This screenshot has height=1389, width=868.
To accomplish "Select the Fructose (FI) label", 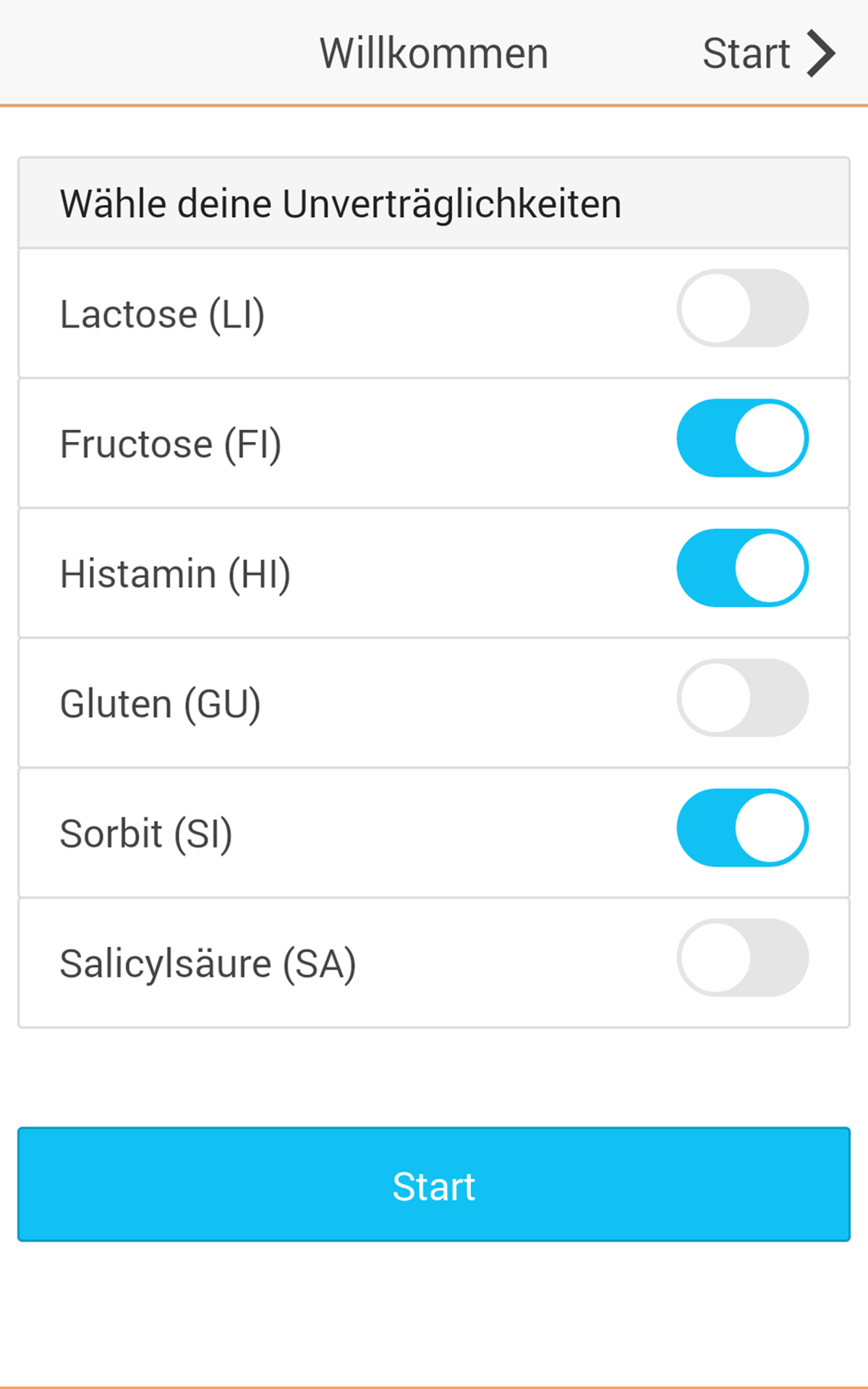I will [x=171, y=444].
